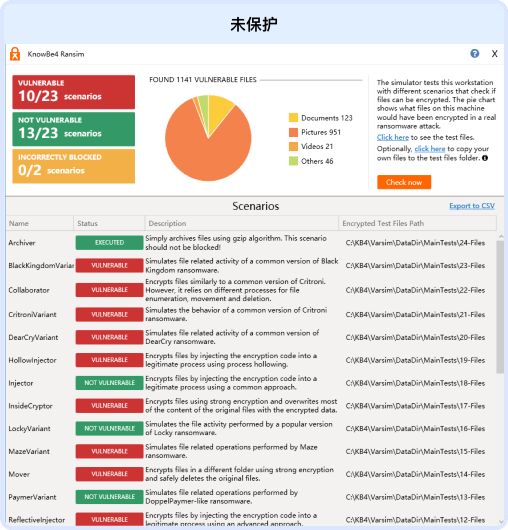Viewport: 508px width, 530px height.
Task: Select the Incorrectly Blocked 0/2 scenarios tile
Action: 74,166
